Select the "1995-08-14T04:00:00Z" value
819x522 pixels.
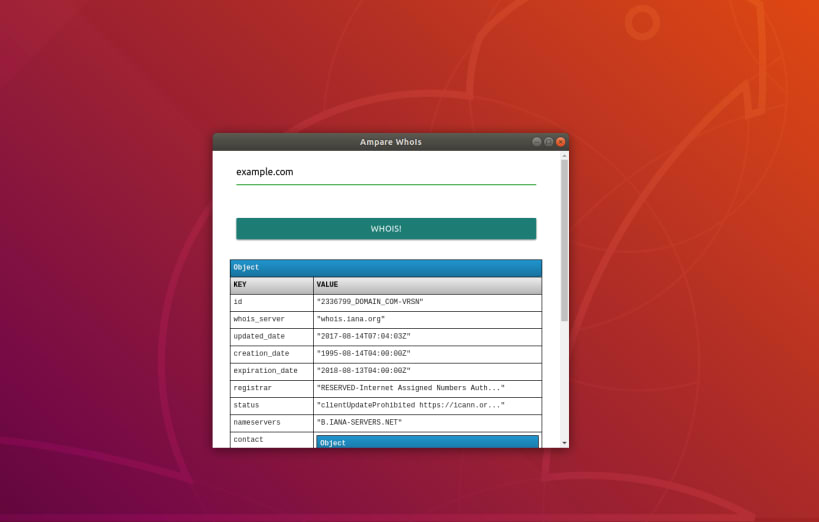(427, 354)
